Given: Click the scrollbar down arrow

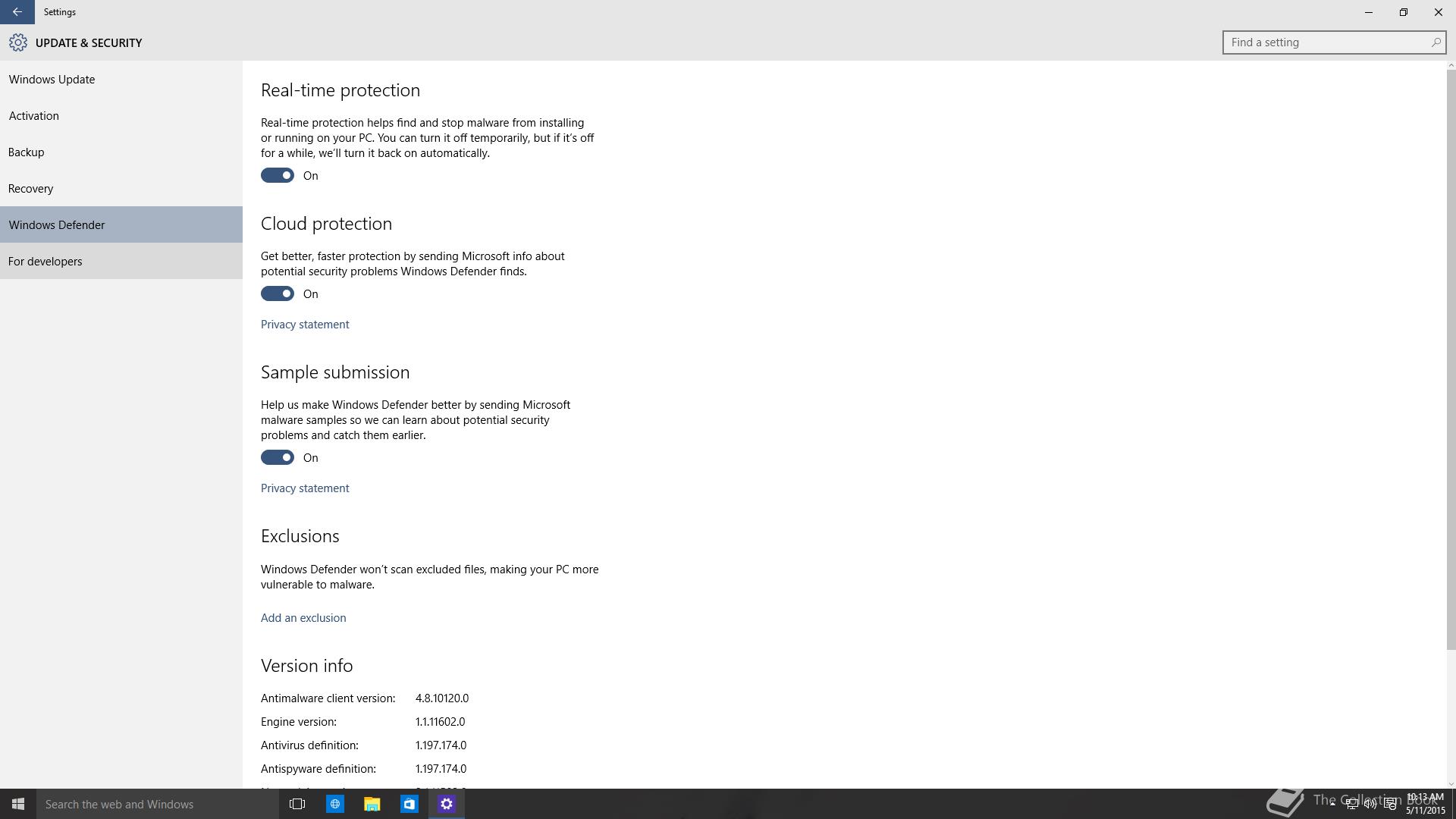Looking at the screenshot, I should [1451, 783].
